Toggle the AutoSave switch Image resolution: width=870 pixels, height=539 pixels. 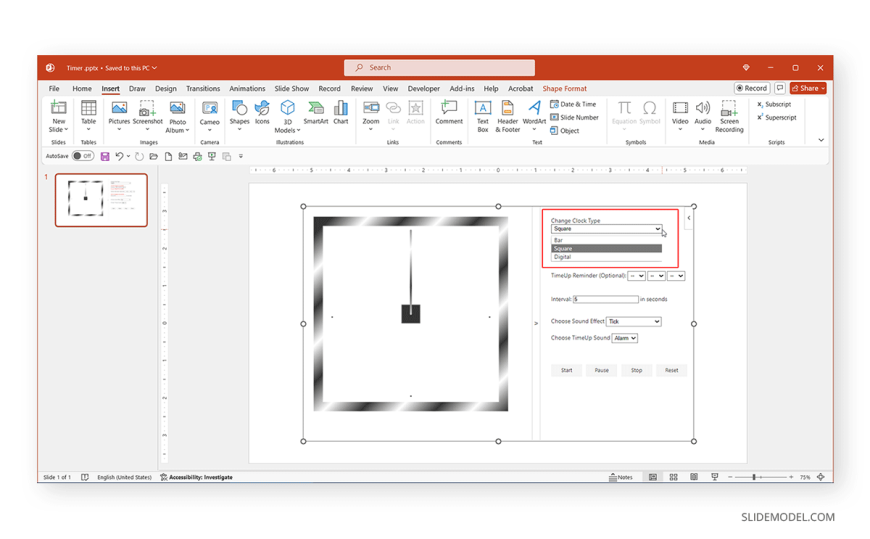tap(83, 156)
